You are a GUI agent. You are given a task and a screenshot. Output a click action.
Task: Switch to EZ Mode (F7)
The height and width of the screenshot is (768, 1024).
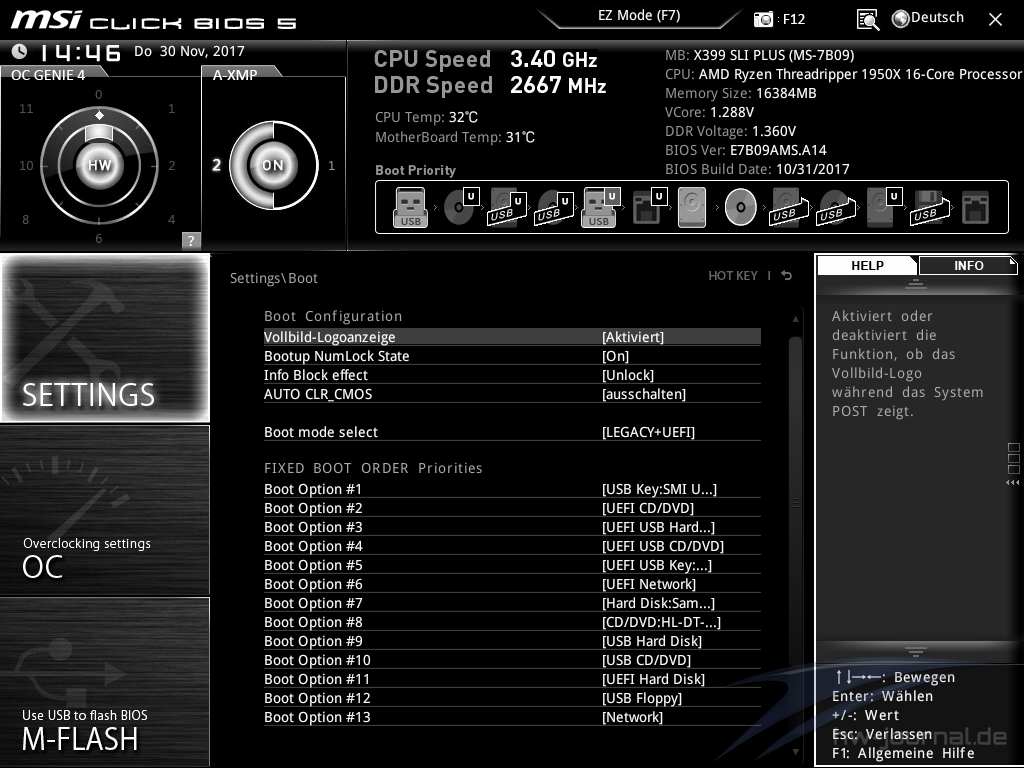[639, 16]
